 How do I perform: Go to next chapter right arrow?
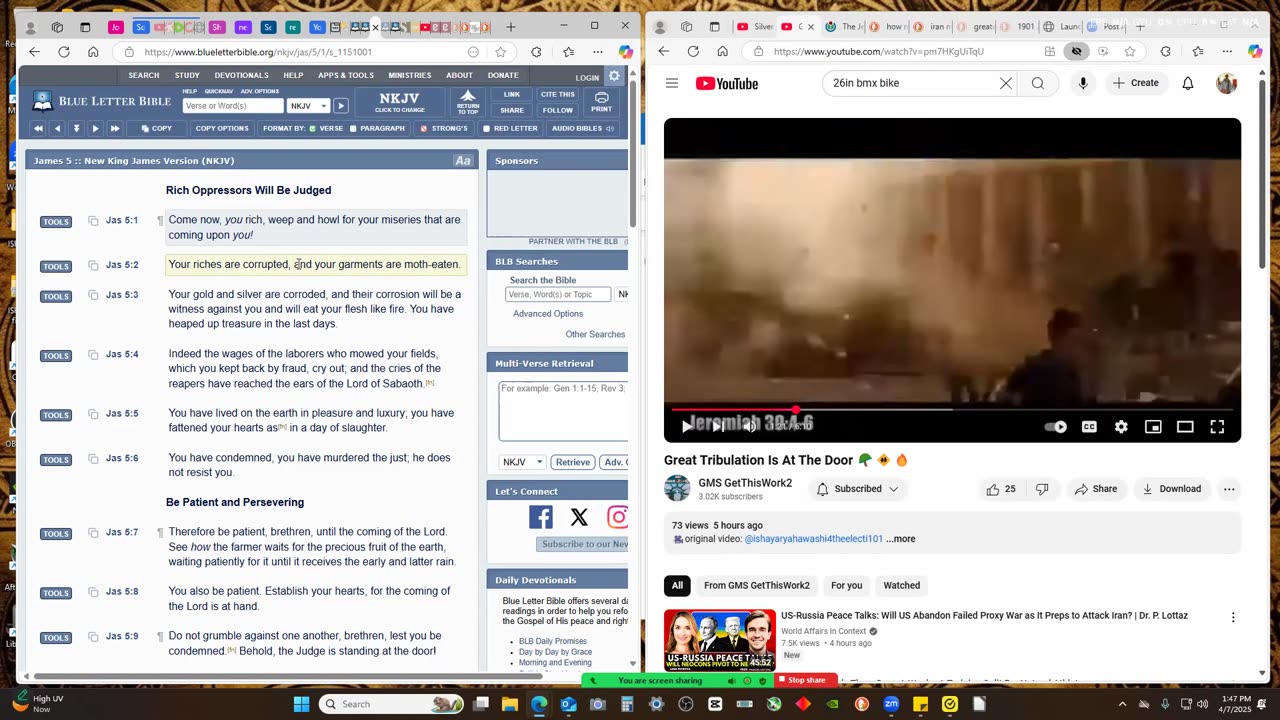(x=95, y=128)
